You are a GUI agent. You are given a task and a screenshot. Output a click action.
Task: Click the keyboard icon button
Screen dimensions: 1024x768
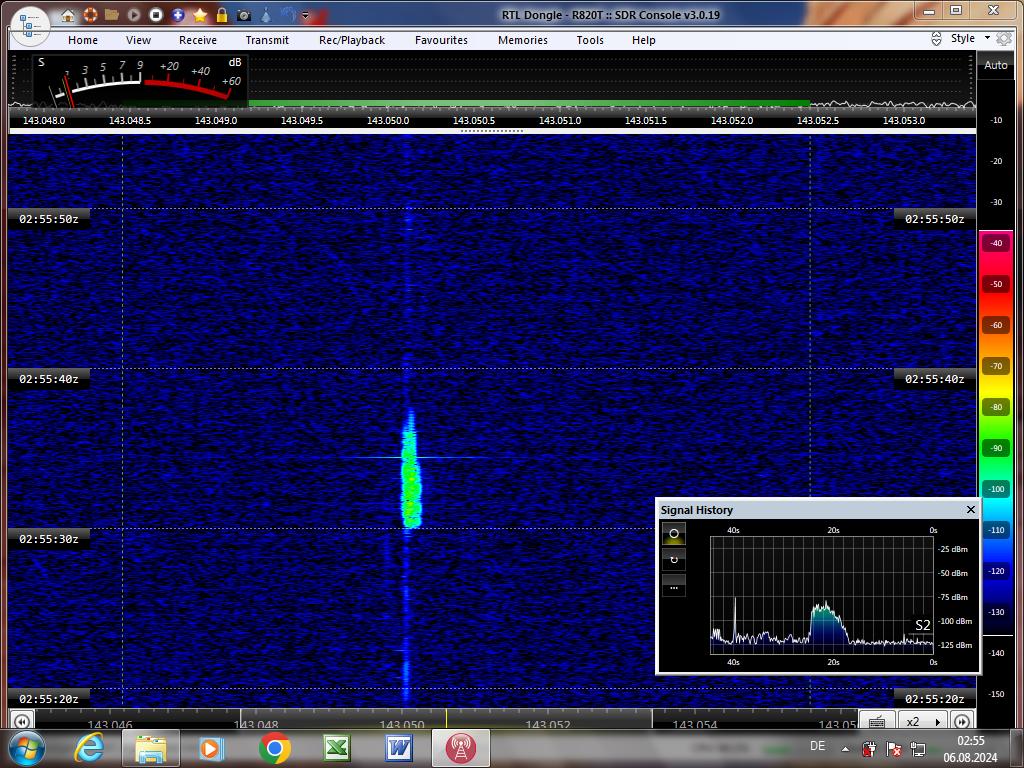876,721
